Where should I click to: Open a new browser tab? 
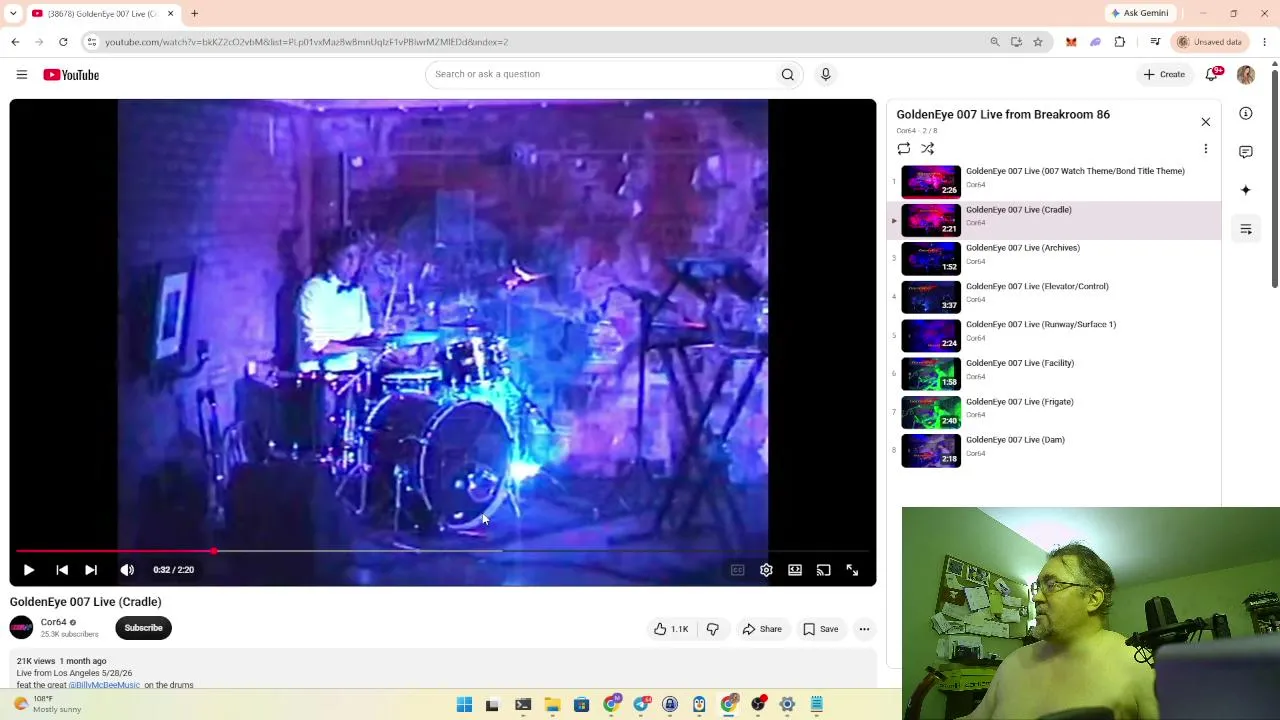click(x=195, y=13)
